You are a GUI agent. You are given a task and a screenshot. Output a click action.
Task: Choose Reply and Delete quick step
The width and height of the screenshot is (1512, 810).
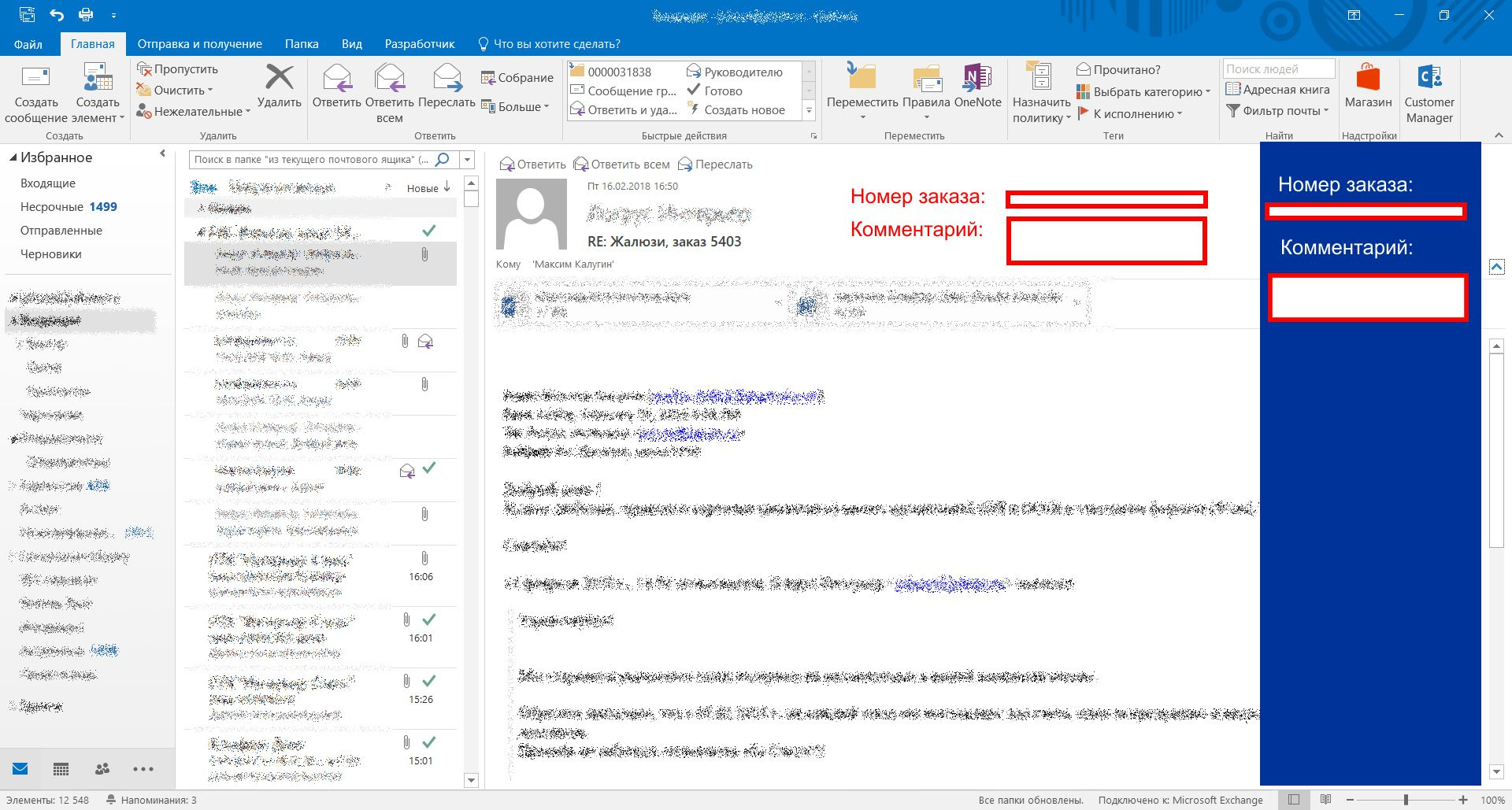[624, 110]
